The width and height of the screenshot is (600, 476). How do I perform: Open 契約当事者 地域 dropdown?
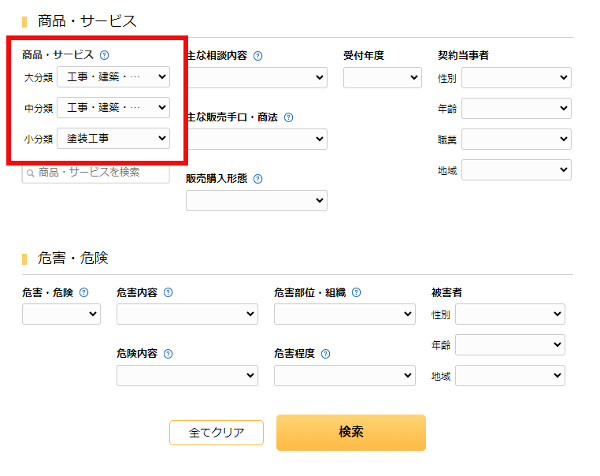(516, 170)
